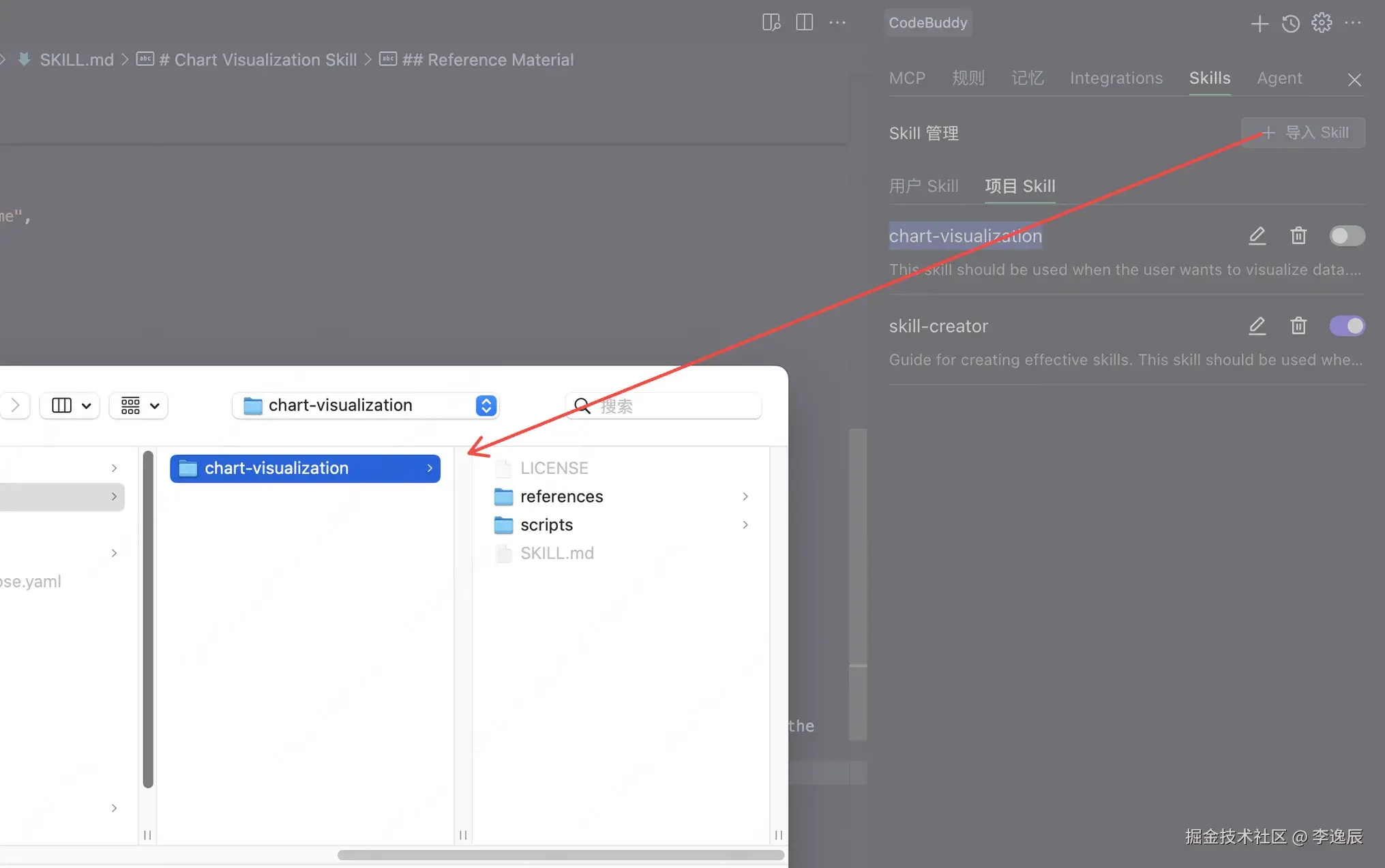This screenshot has width=1385, height=868.
Task: Delete the chart-visualization skill via trash icon
Action: coord(1298,236)
